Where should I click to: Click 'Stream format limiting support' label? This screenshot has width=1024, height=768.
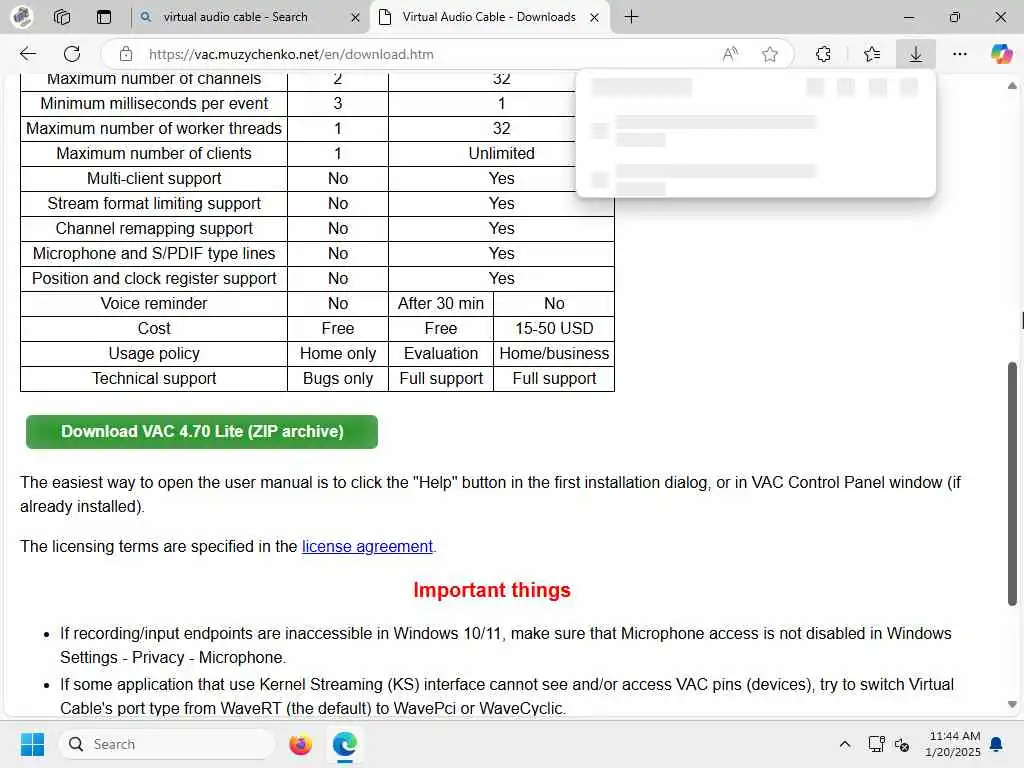(x=153, y=204)
